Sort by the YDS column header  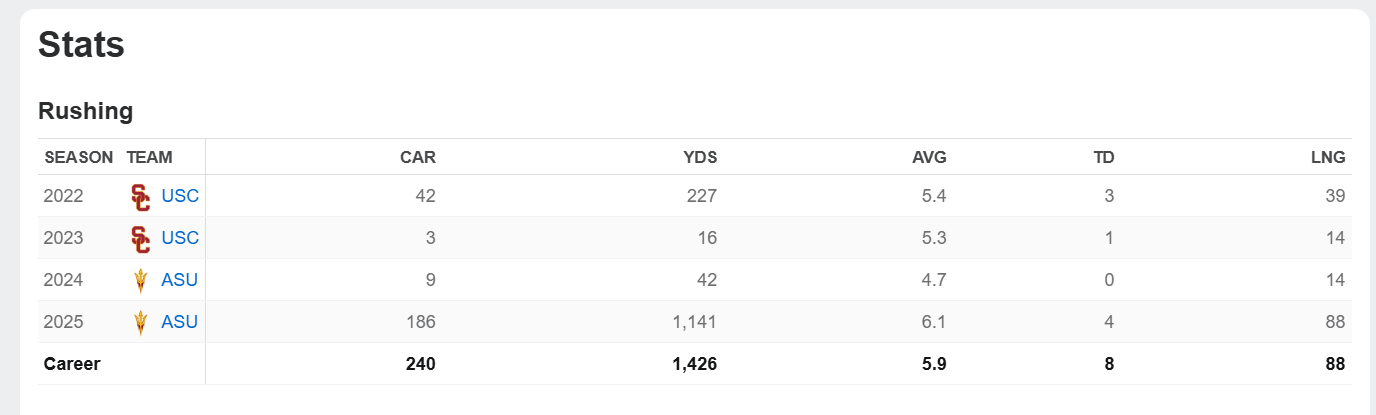click(698, 157)
